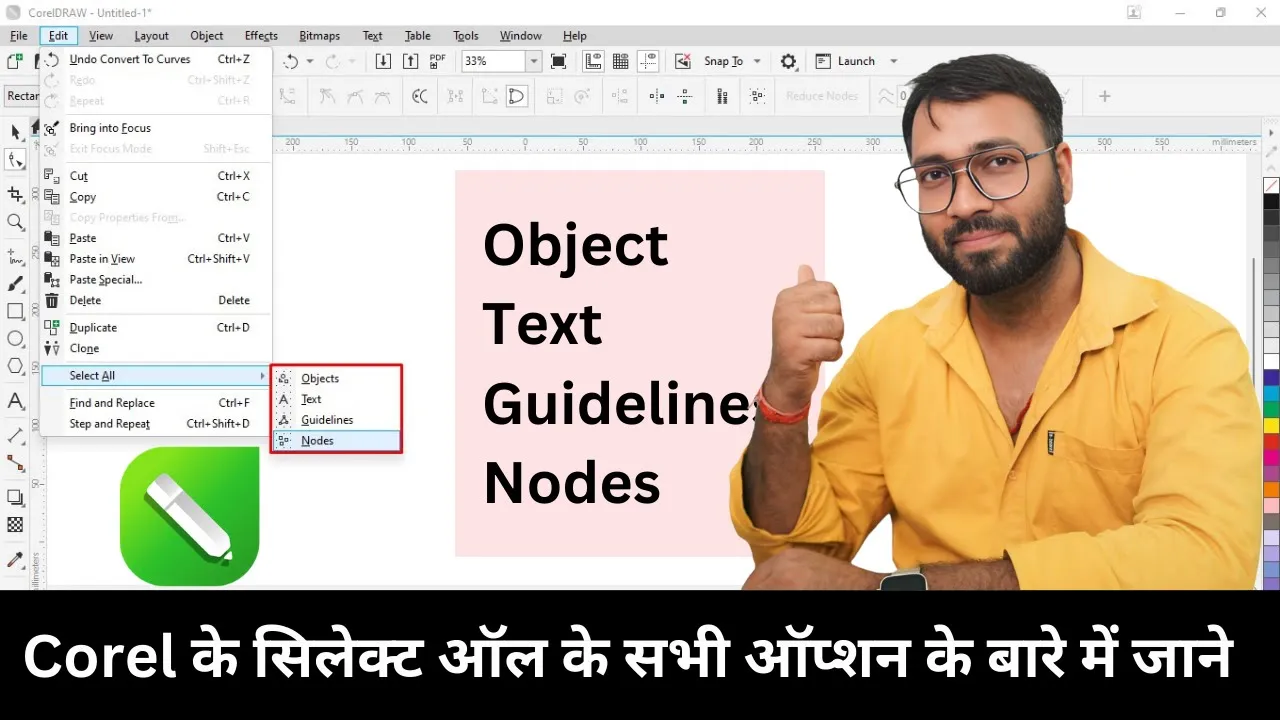Open the Help menu

pyautogui.click(x=575, y=35)
